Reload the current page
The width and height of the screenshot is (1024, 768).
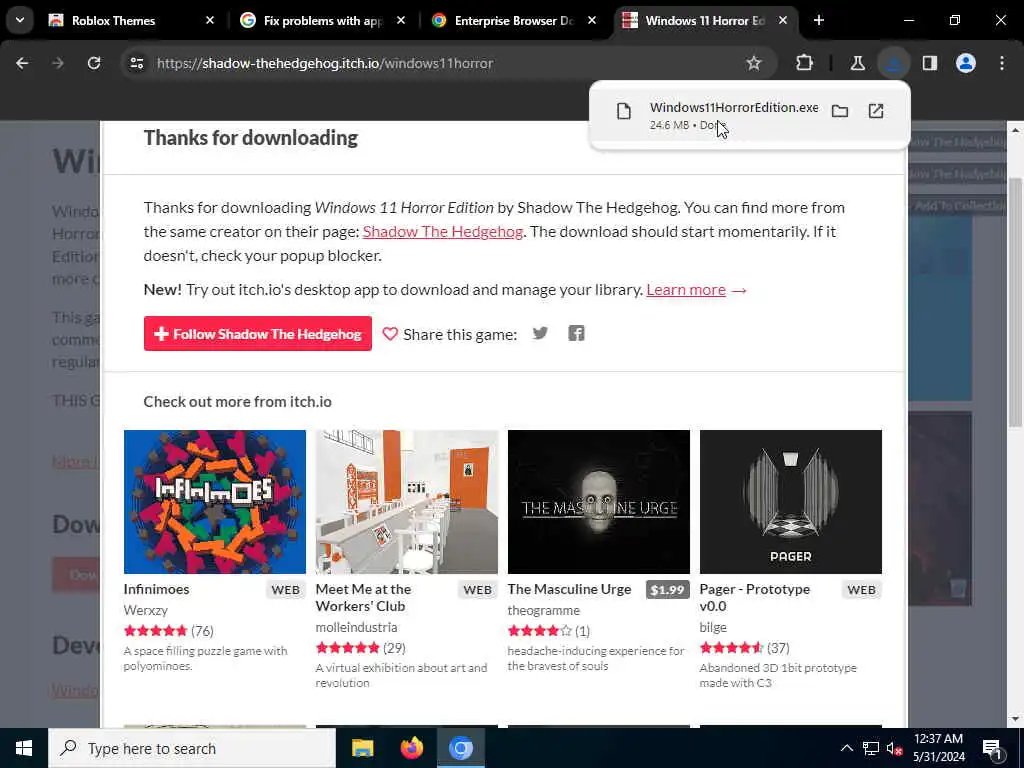click(x=94, y=63)
